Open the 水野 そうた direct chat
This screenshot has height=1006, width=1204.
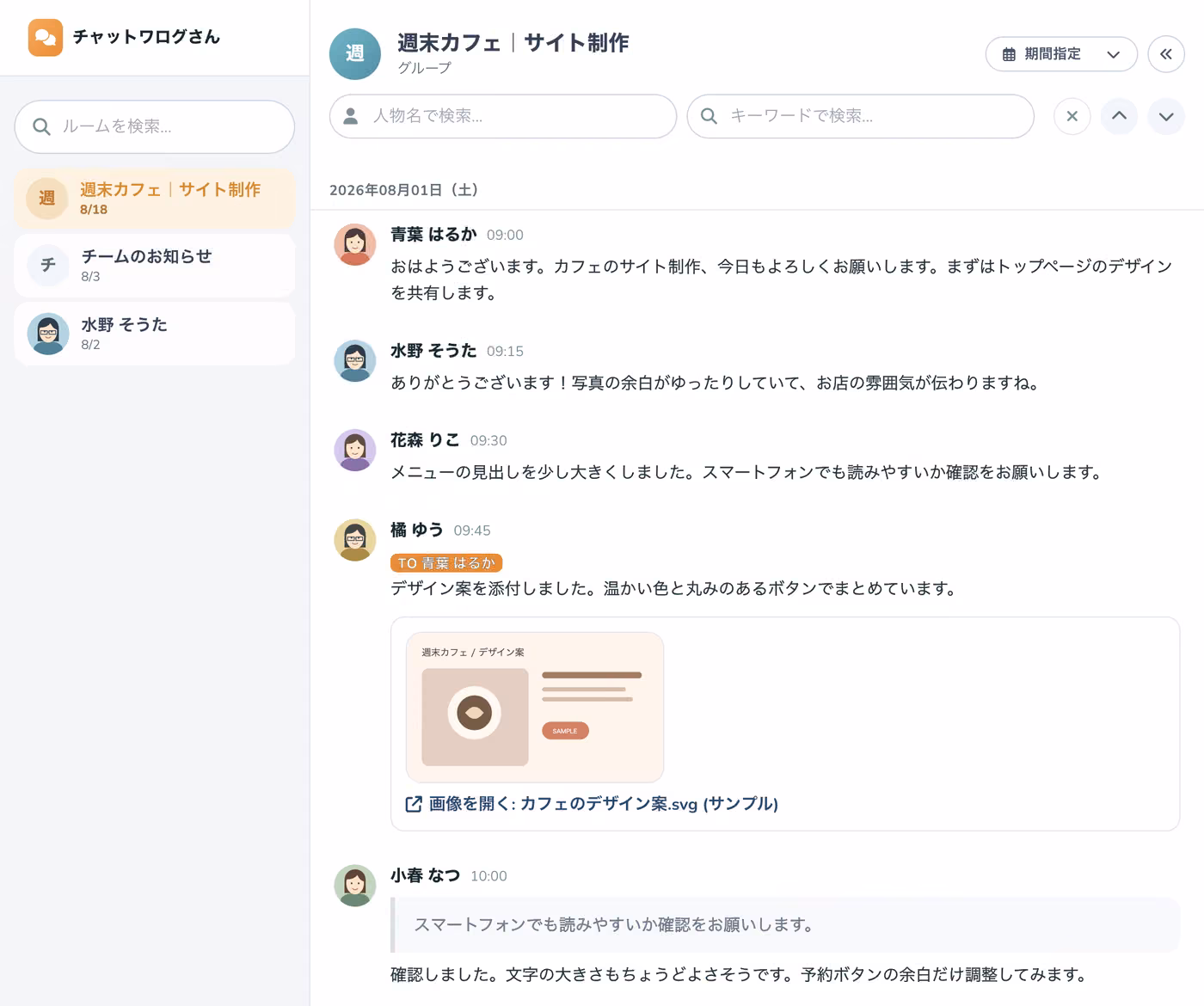click(155, 334)
